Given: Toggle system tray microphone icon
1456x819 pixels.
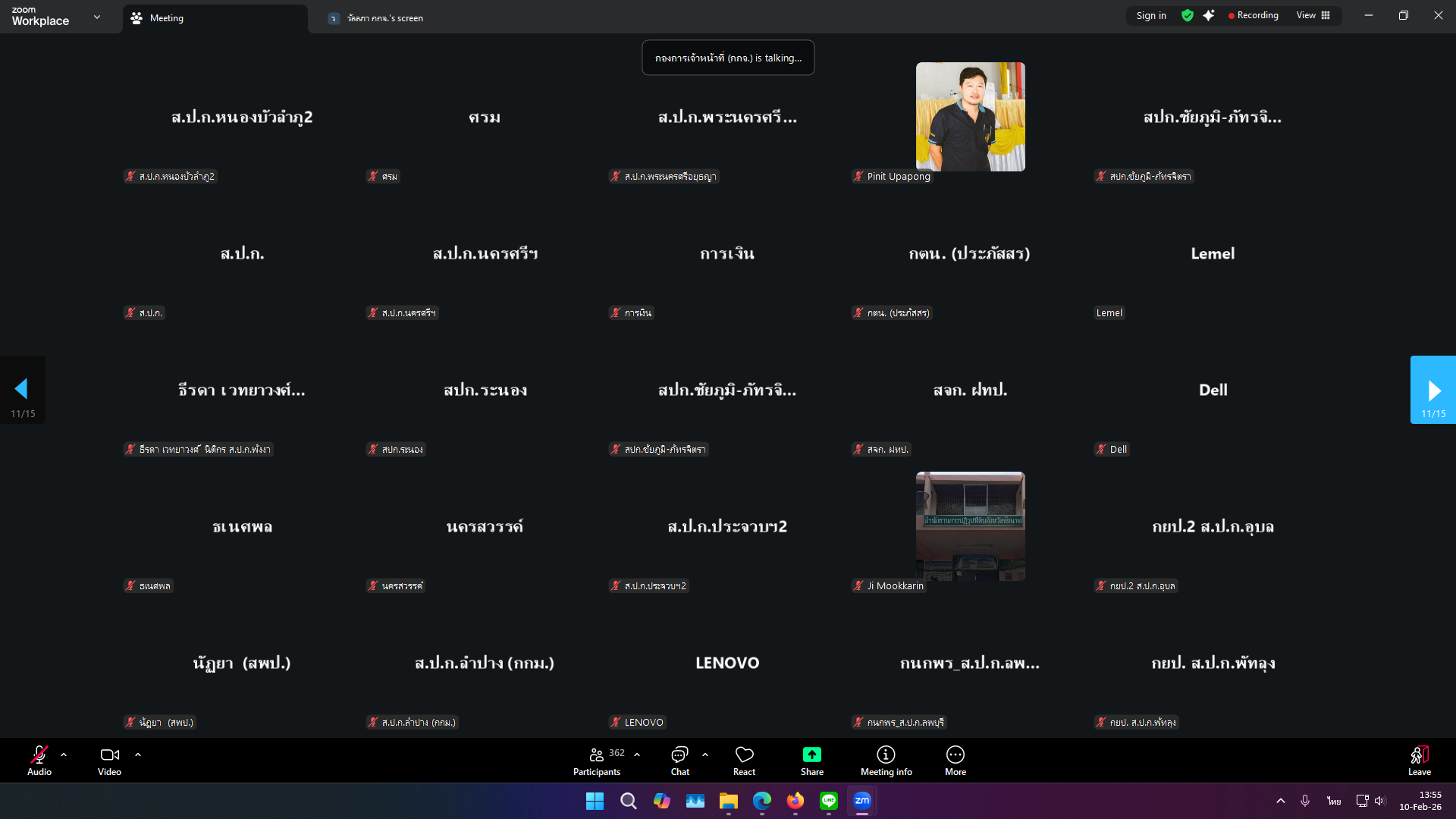Looking at the screenshot, I should point(1305,801).
